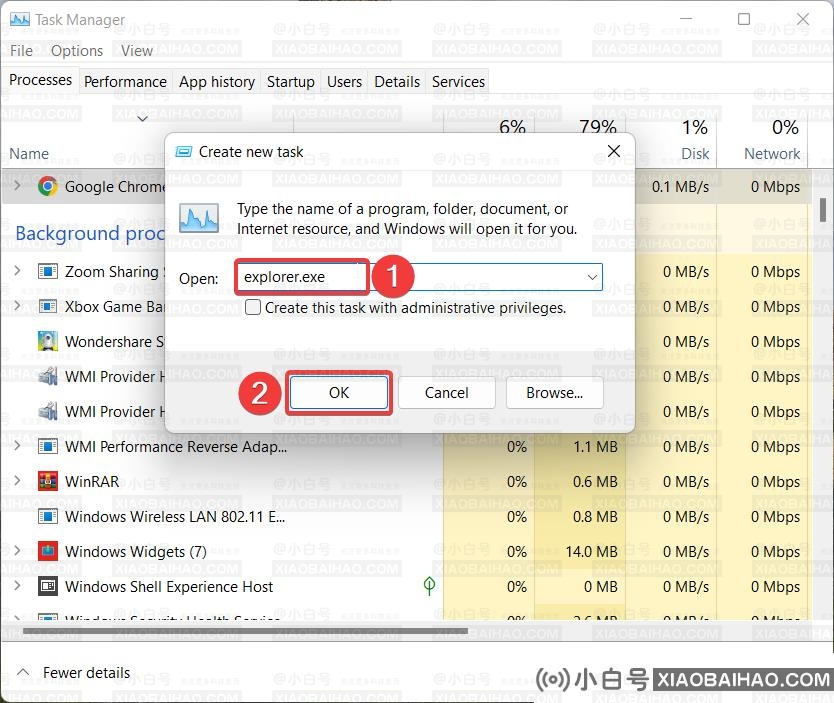Enable administrative privileges checkbox
Image resolution: width=834 pixels, height=703 pixels.
pyautogui.click(x=253, y=307)
